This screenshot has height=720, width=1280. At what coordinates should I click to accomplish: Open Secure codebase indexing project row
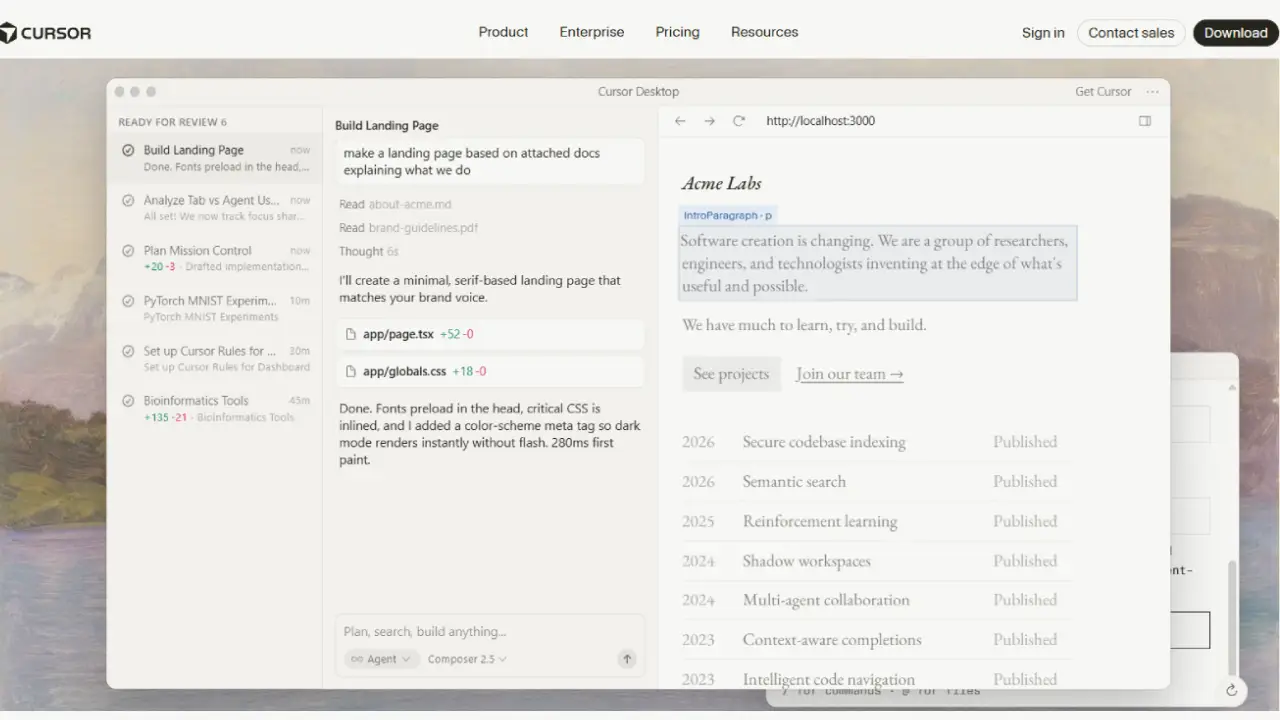coord(877,442)
